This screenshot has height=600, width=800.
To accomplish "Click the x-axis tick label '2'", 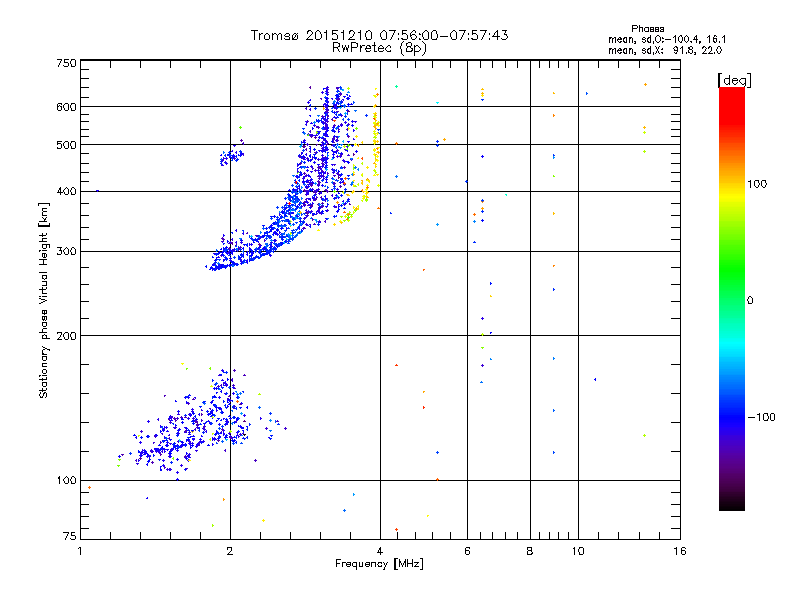I will [230, 551].
